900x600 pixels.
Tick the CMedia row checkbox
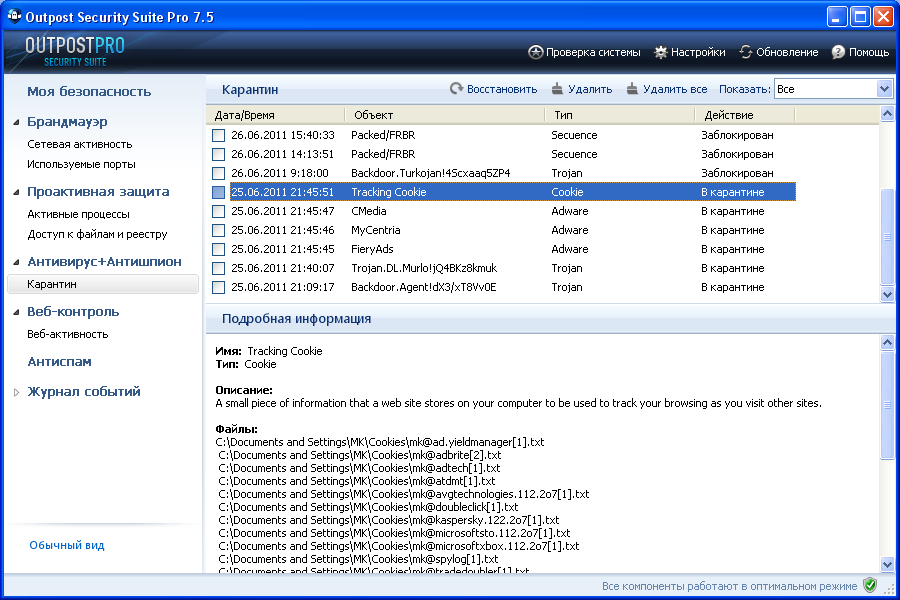218,211
